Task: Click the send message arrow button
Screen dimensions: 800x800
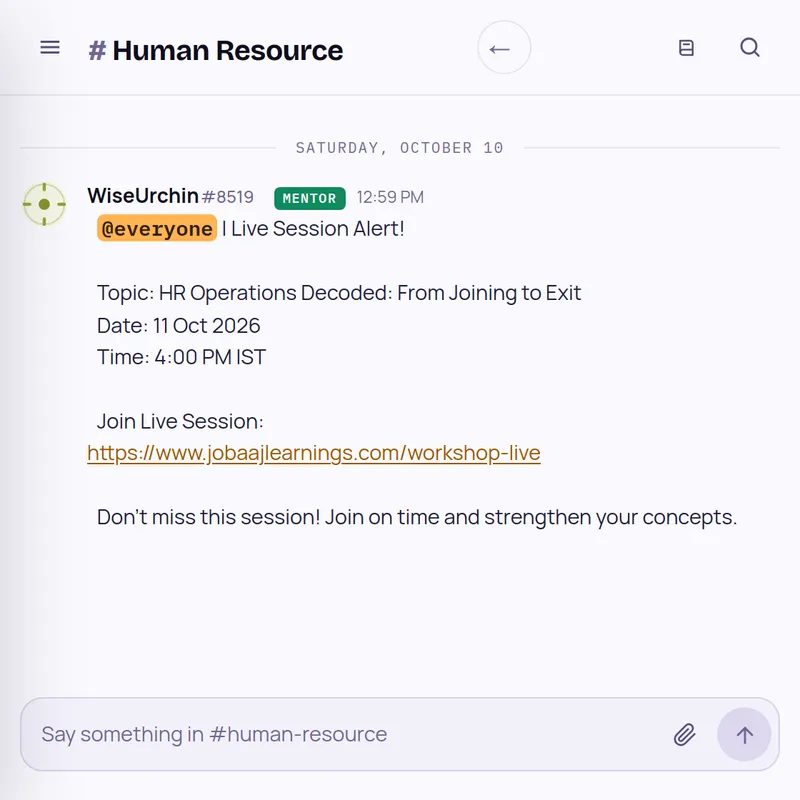Action: (x=744, y=735)
